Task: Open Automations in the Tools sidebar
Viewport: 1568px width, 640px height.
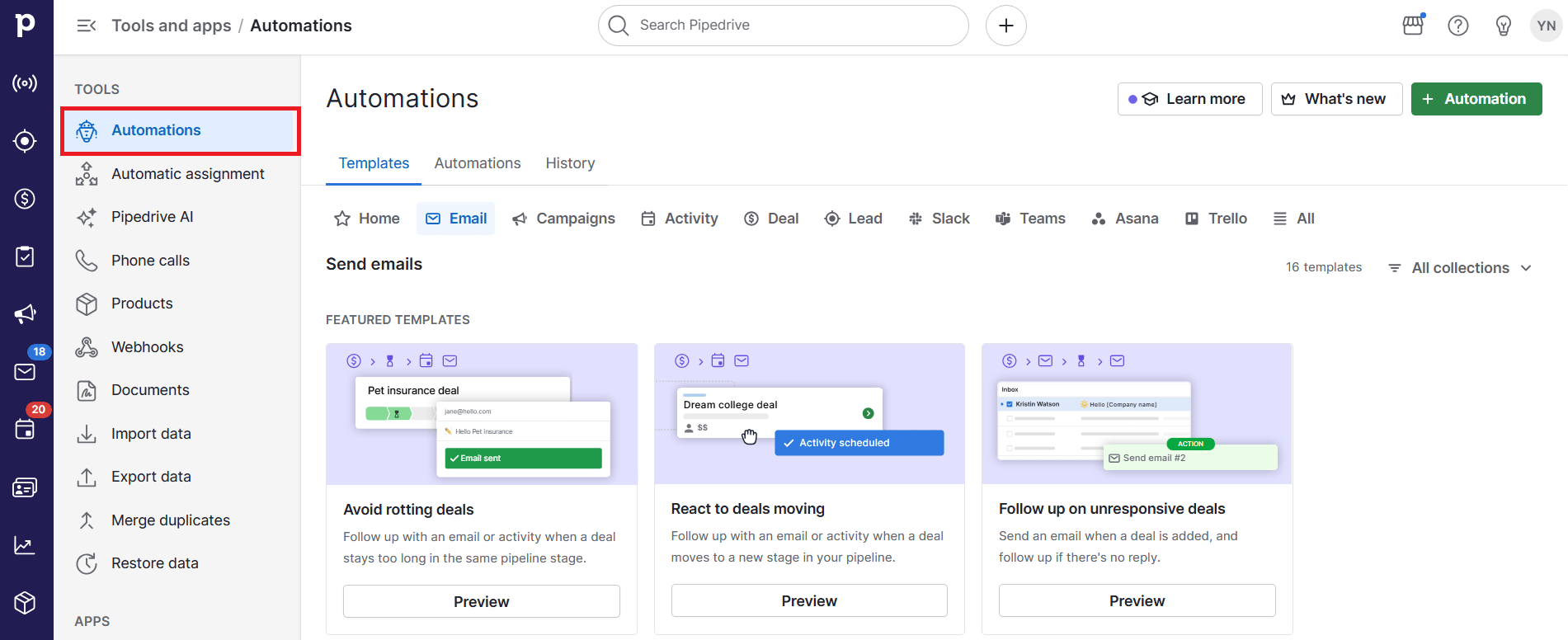Action: coord(181,130)
